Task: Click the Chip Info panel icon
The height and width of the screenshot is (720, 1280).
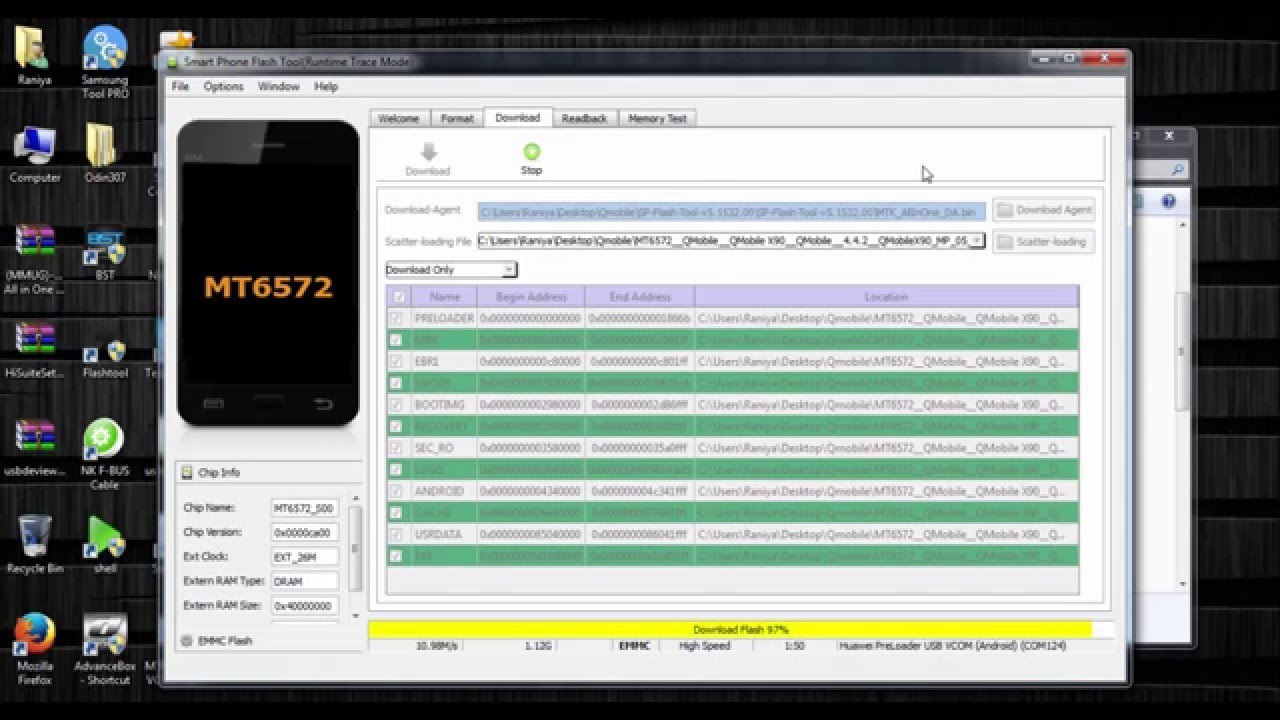Action: pos(187,472)
